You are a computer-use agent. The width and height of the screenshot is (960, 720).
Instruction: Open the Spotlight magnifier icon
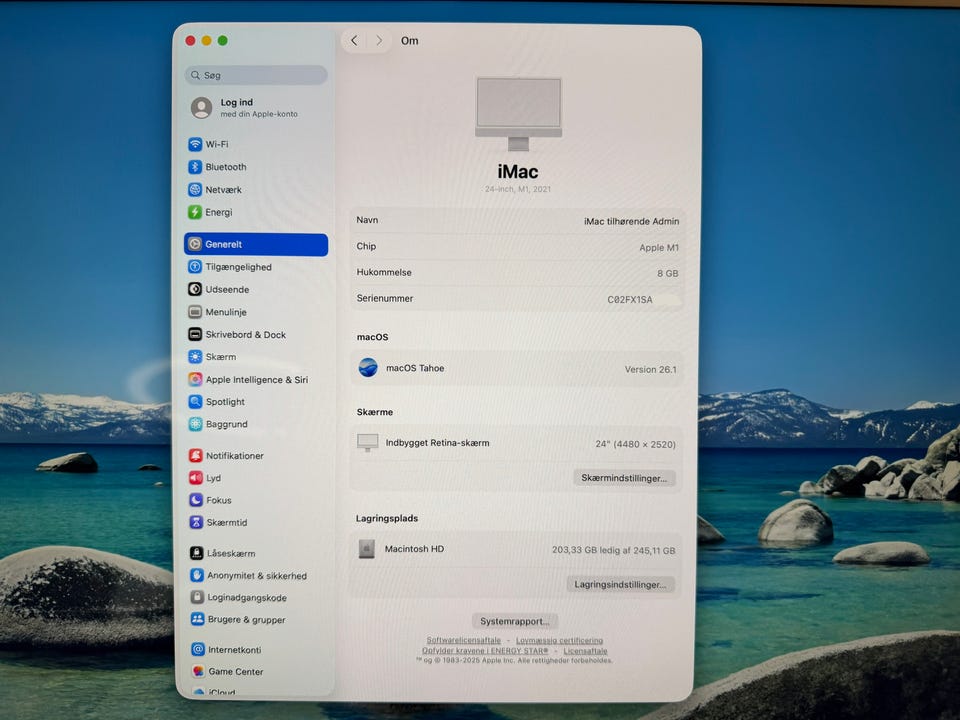(195, 402)
